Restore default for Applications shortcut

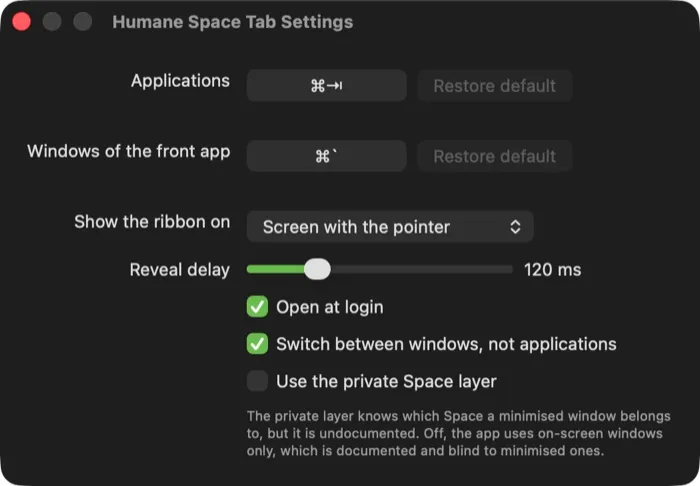(495, 85)
